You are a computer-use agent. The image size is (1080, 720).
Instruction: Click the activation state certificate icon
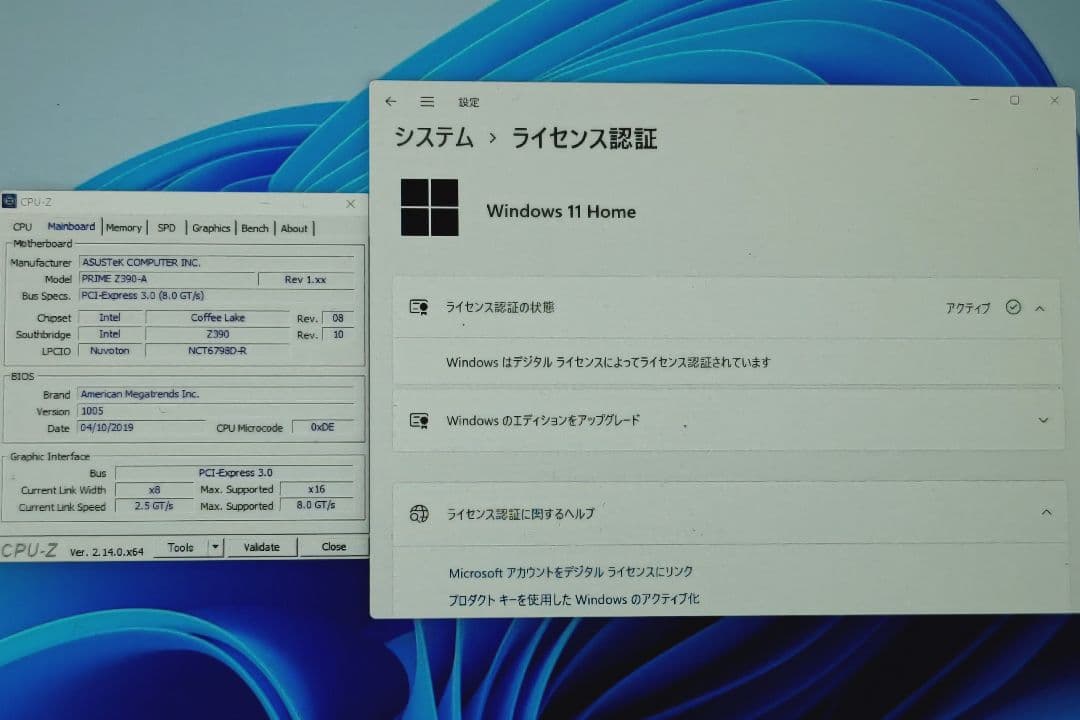[419, 307]
